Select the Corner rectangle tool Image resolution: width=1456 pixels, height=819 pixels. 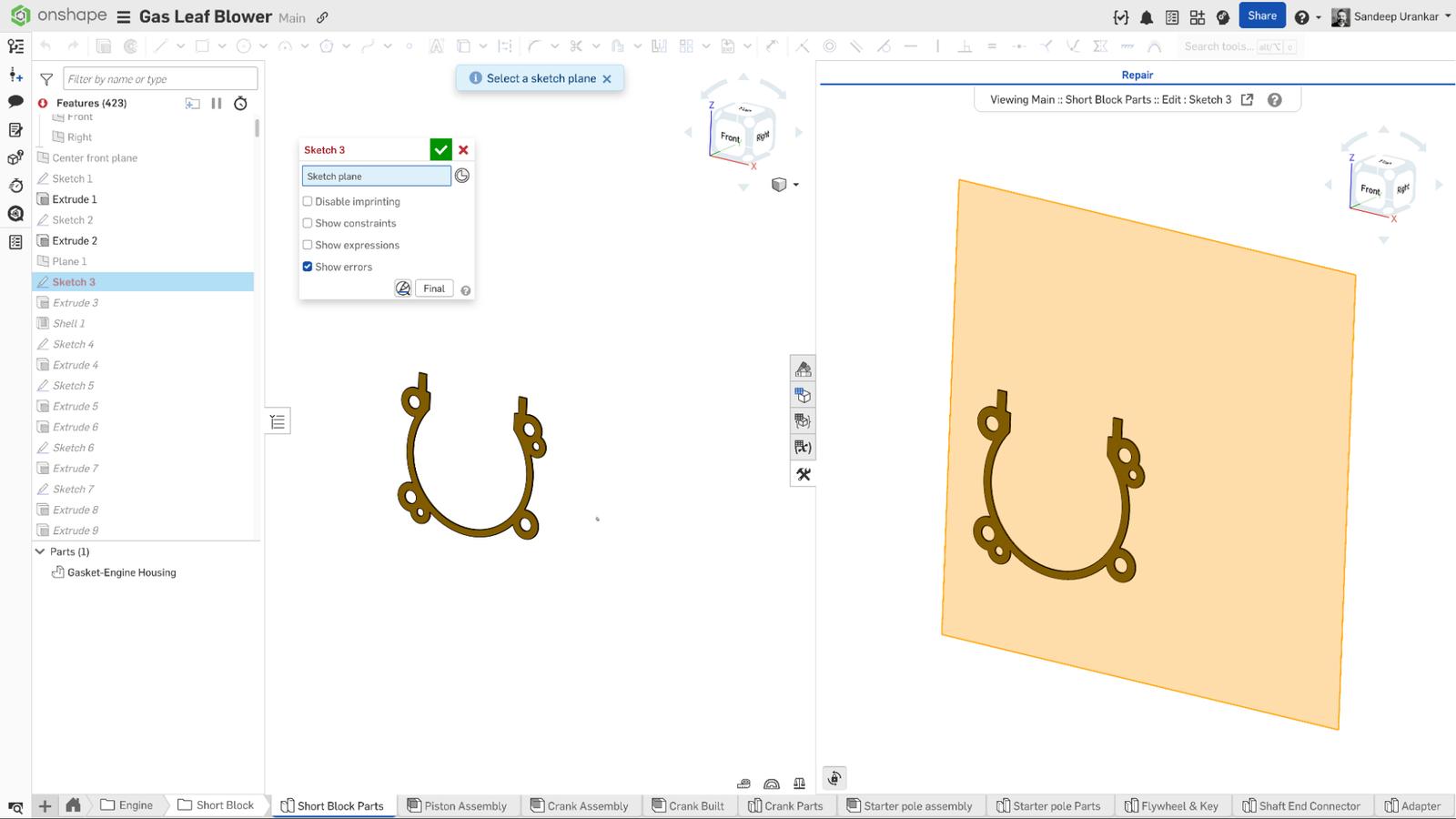[200, 45]
